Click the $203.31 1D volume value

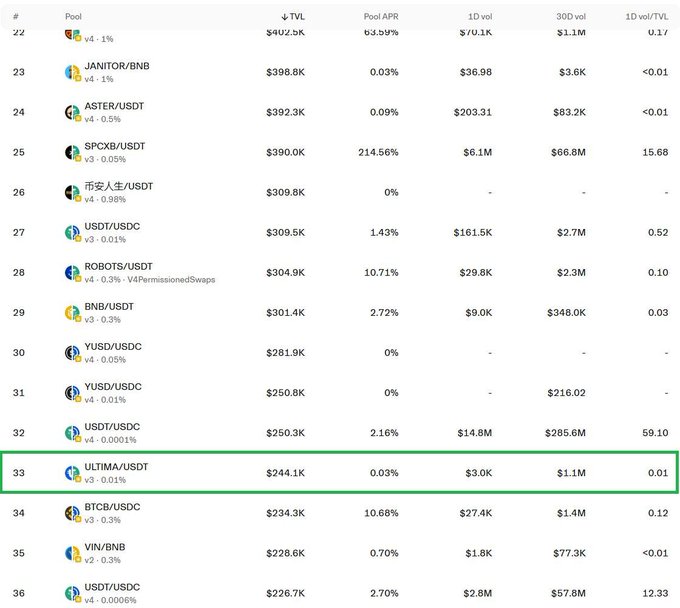473,112
